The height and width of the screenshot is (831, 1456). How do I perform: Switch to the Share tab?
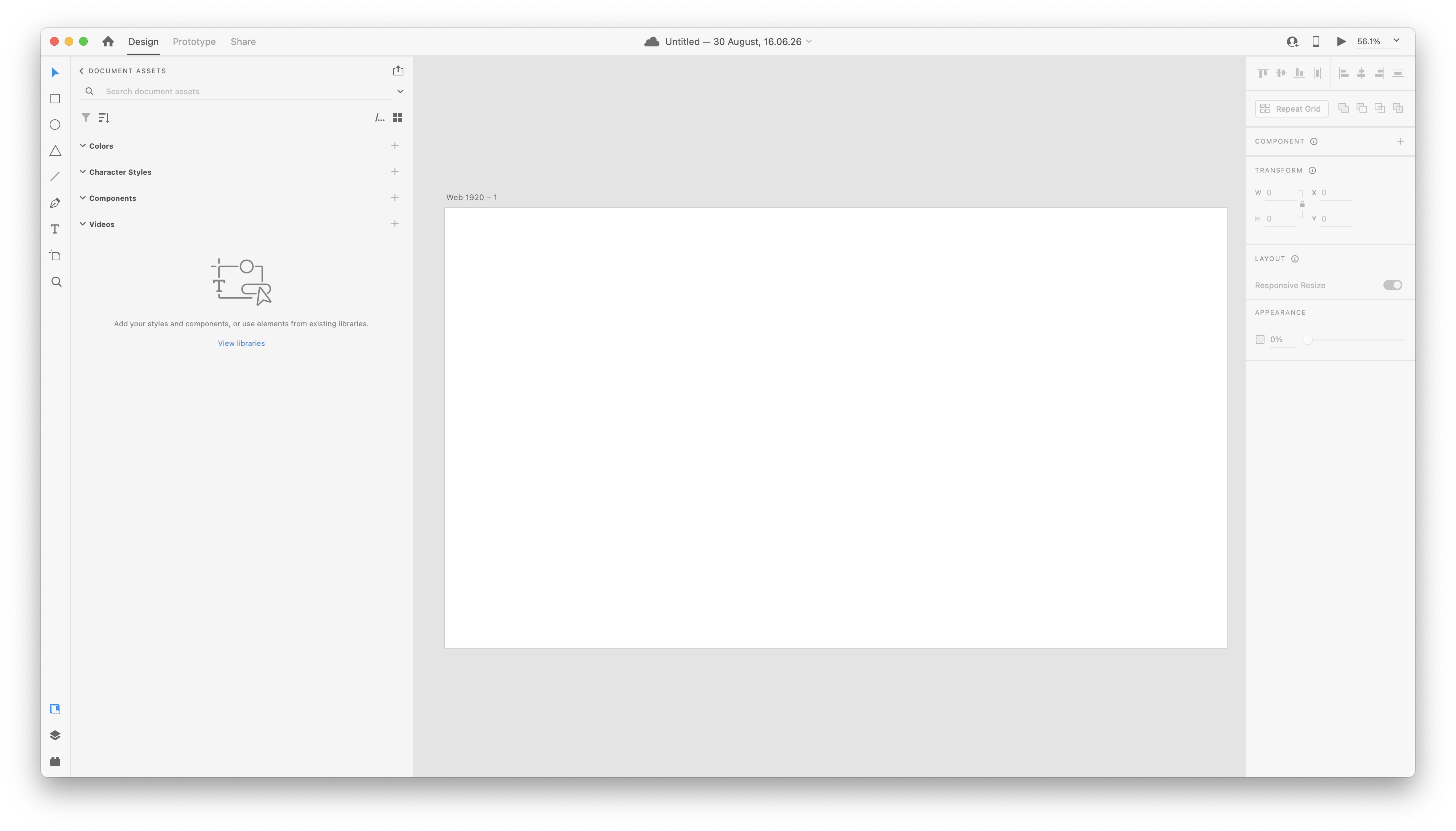click(x=243, y=42)
